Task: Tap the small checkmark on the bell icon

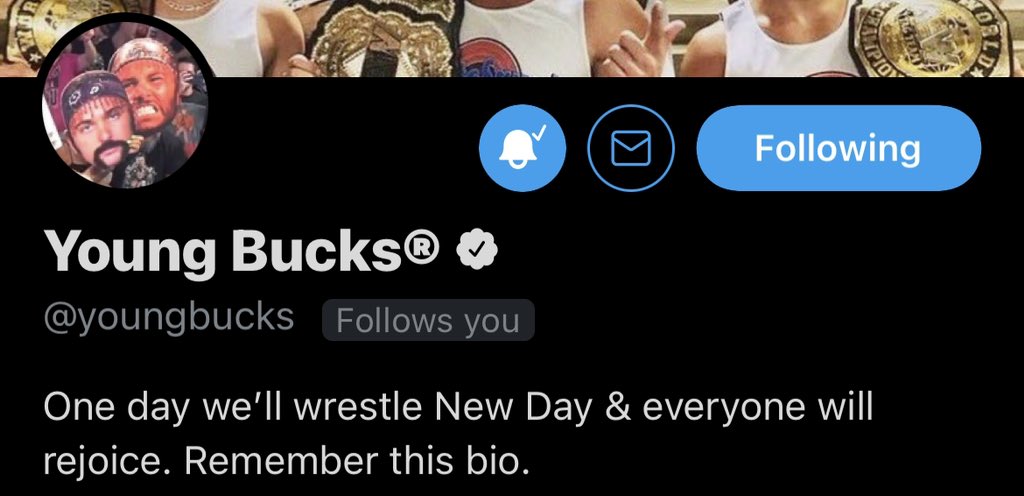Action: [x=539, y=134]
